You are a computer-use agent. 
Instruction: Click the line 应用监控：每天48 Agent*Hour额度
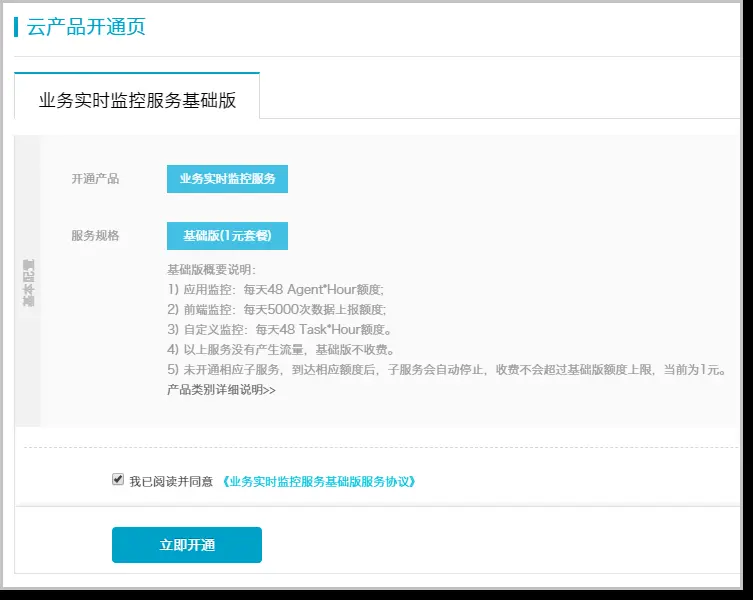click(x=276, y=290)
